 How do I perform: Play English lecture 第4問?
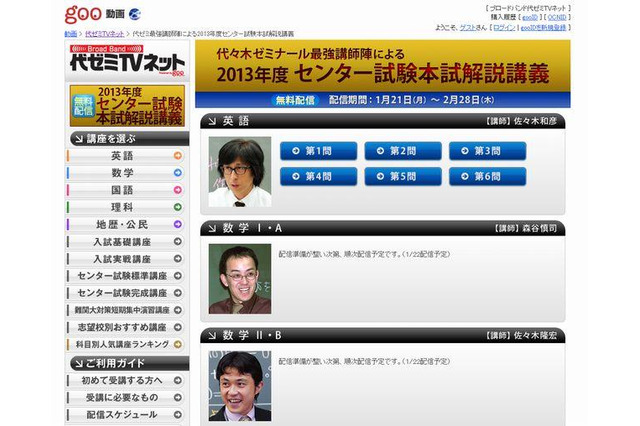(x=318, y=177)
